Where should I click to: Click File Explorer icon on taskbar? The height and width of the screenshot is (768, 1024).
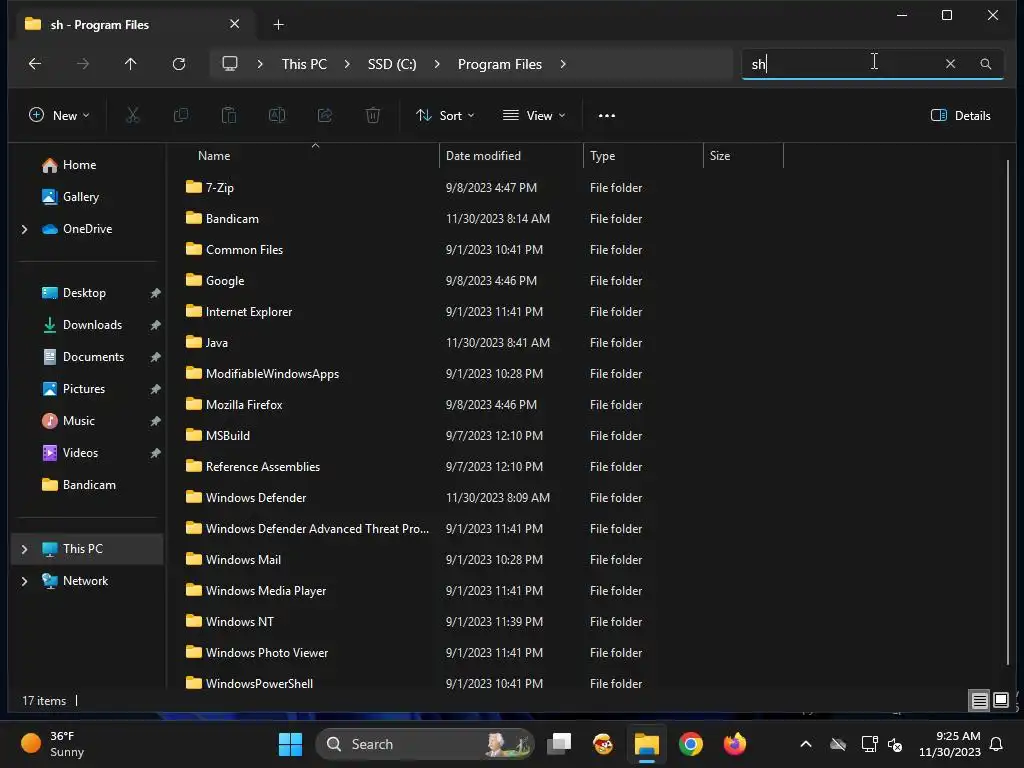tap(647, 744)
